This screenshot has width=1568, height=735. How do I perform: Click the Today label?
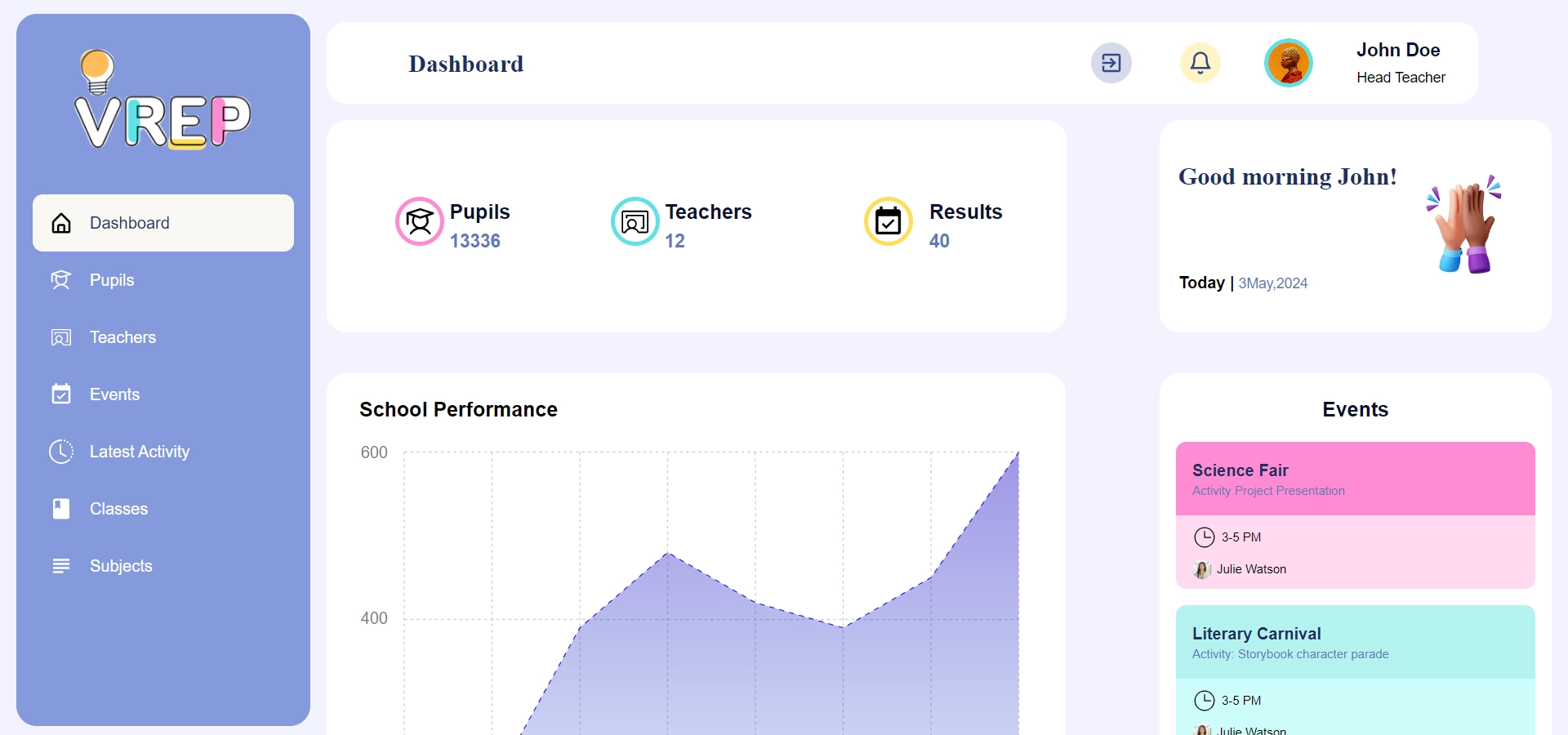click(x=1201, y=283)
